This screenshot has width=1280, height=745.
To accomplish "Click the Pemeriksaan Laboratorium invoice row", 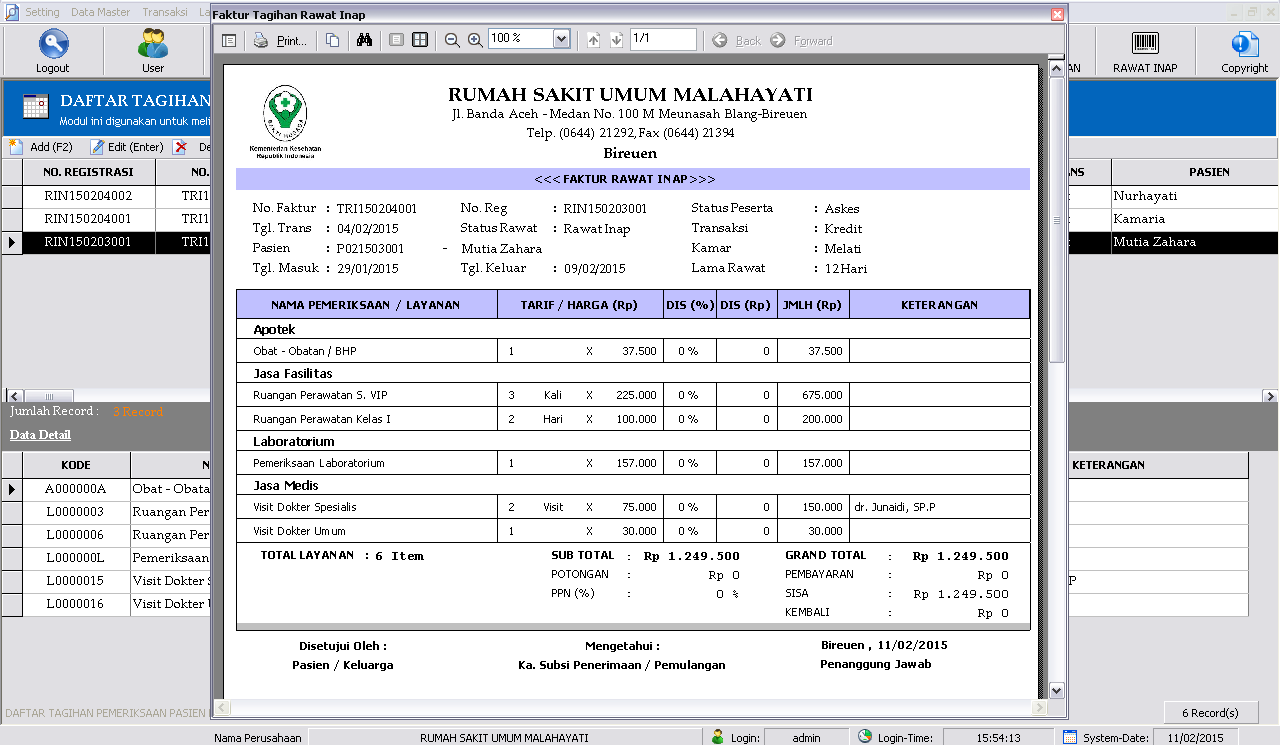I will (632, 463).
